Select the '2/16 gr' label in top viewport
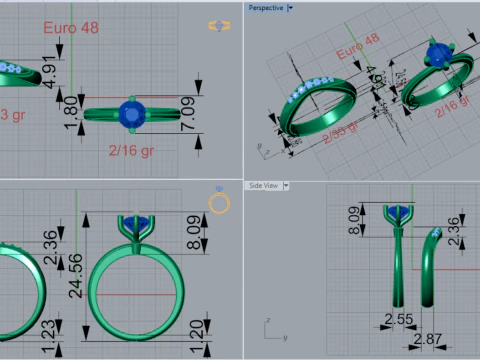480x360 pixels. [131, 151]
